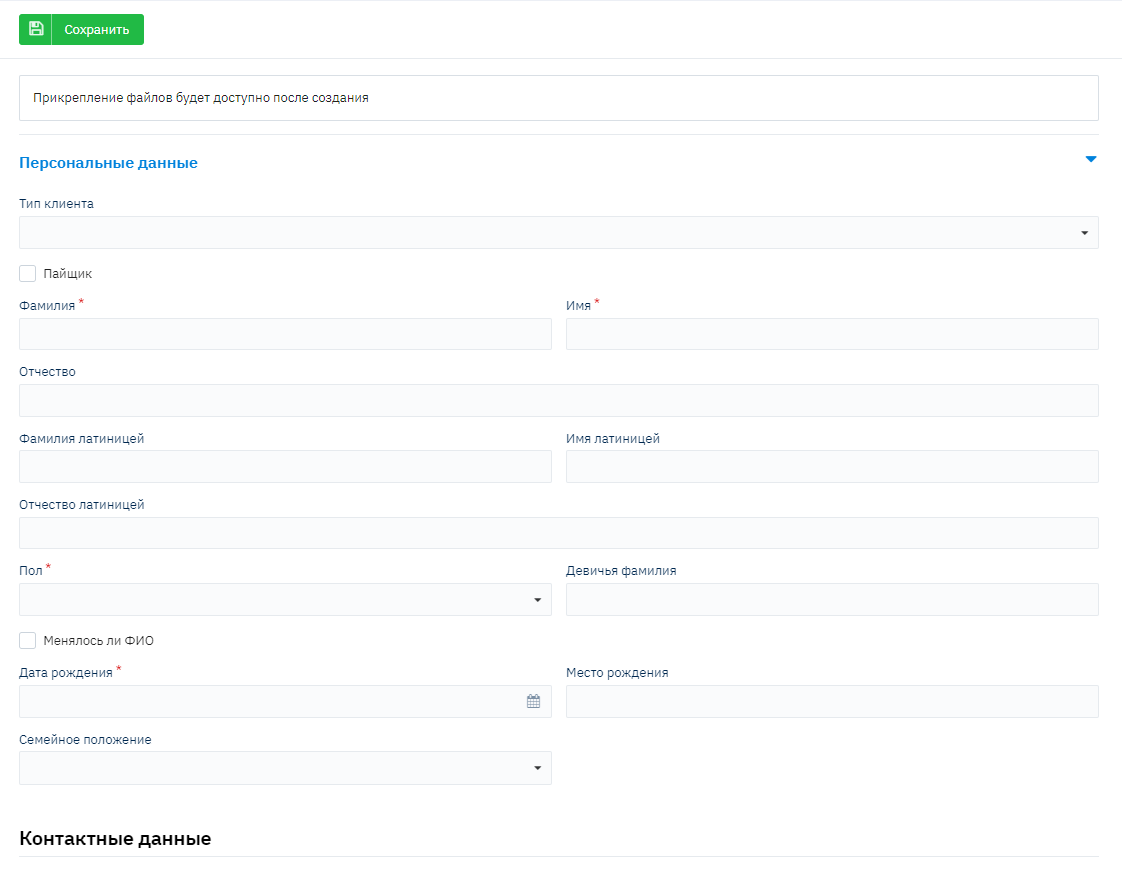
Task: Click the Персональные данные section heading
Action: [x=108, y=163]
